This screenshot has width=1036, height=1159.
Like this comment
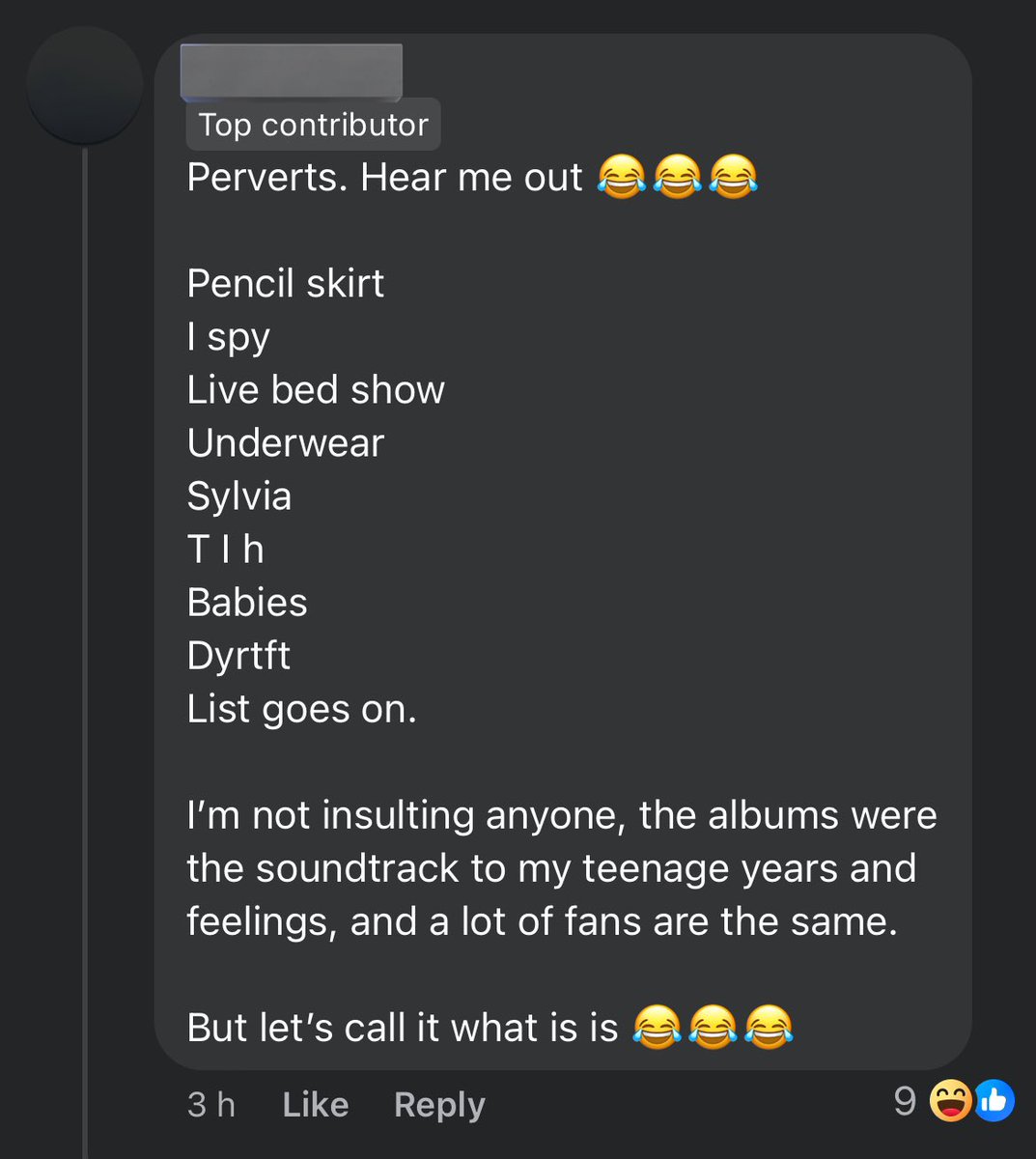(315, 1104)
